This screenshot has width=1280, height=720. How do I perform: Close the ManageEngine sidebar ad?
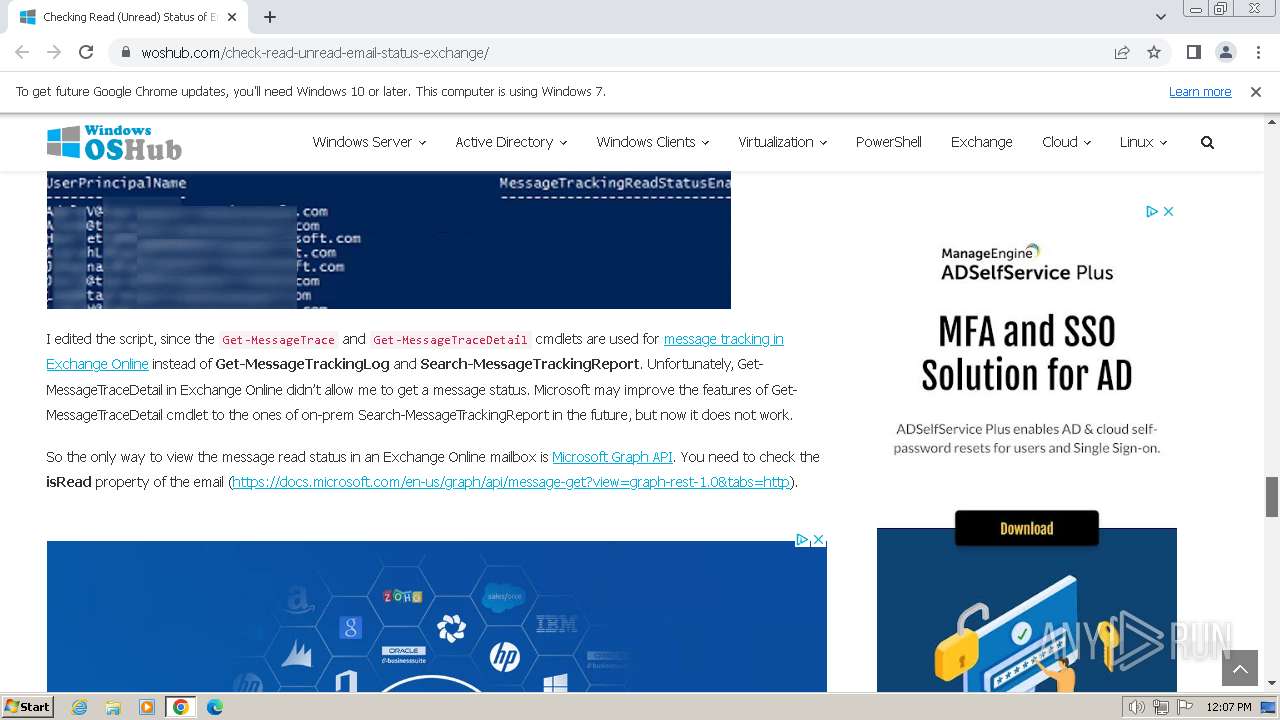click(x=1168, y=211)
